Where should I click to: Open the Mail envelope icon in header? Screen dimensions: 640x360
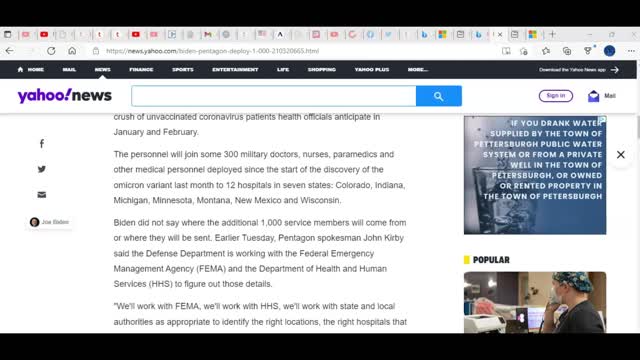pyautogui.click(x=593, y=96)
